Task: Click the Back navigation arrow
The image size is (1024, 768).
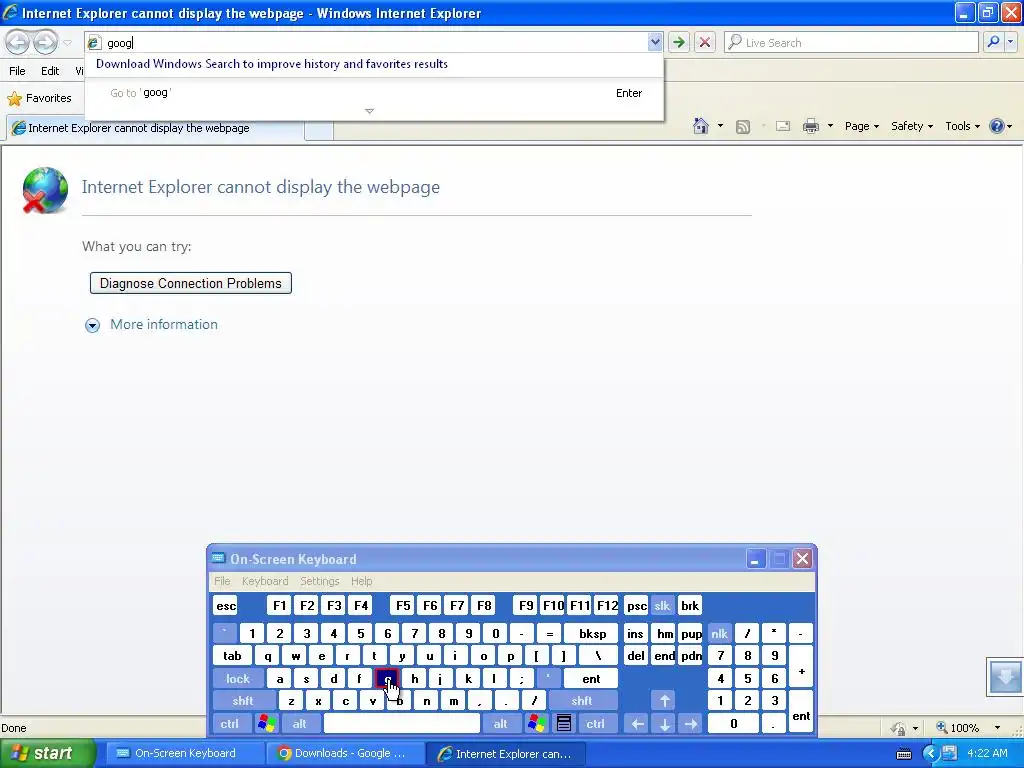Action: 18,42
